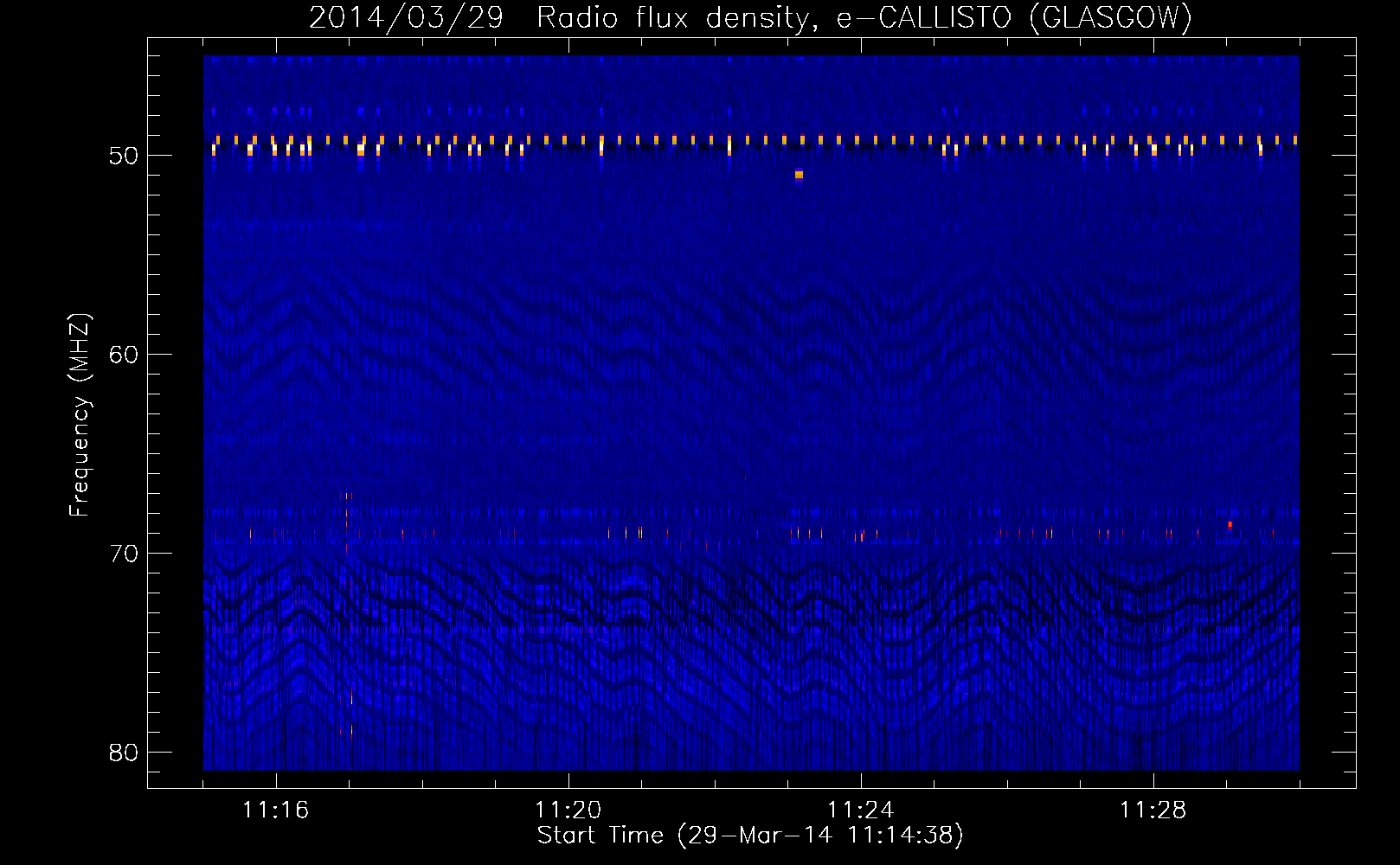The height and width of the screenshot is (865, 1400).
Task: Select the Frequency (MHz) axis label
Action: click(x=79, y=415)
